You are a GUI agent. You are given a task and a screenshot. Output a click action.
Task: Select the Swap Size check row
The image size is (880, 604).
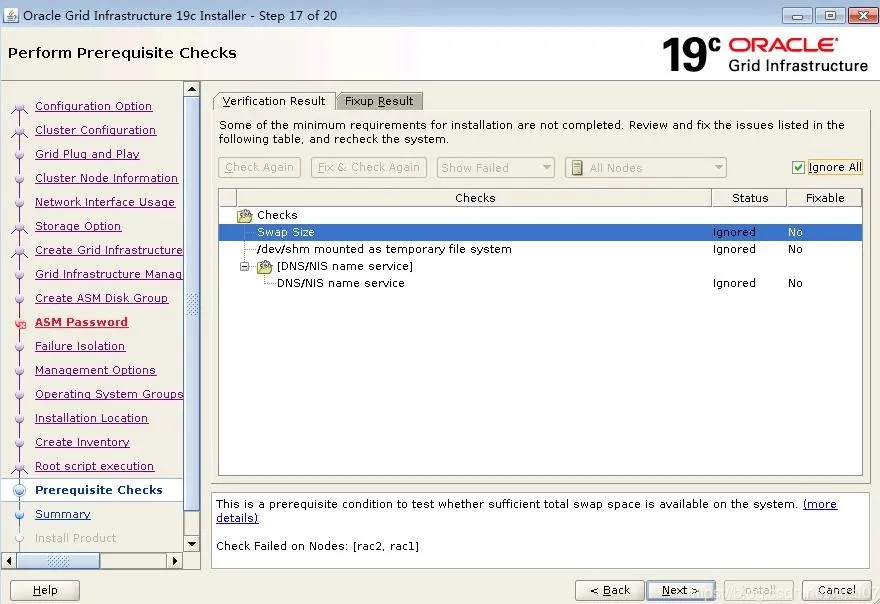[540, 232]
